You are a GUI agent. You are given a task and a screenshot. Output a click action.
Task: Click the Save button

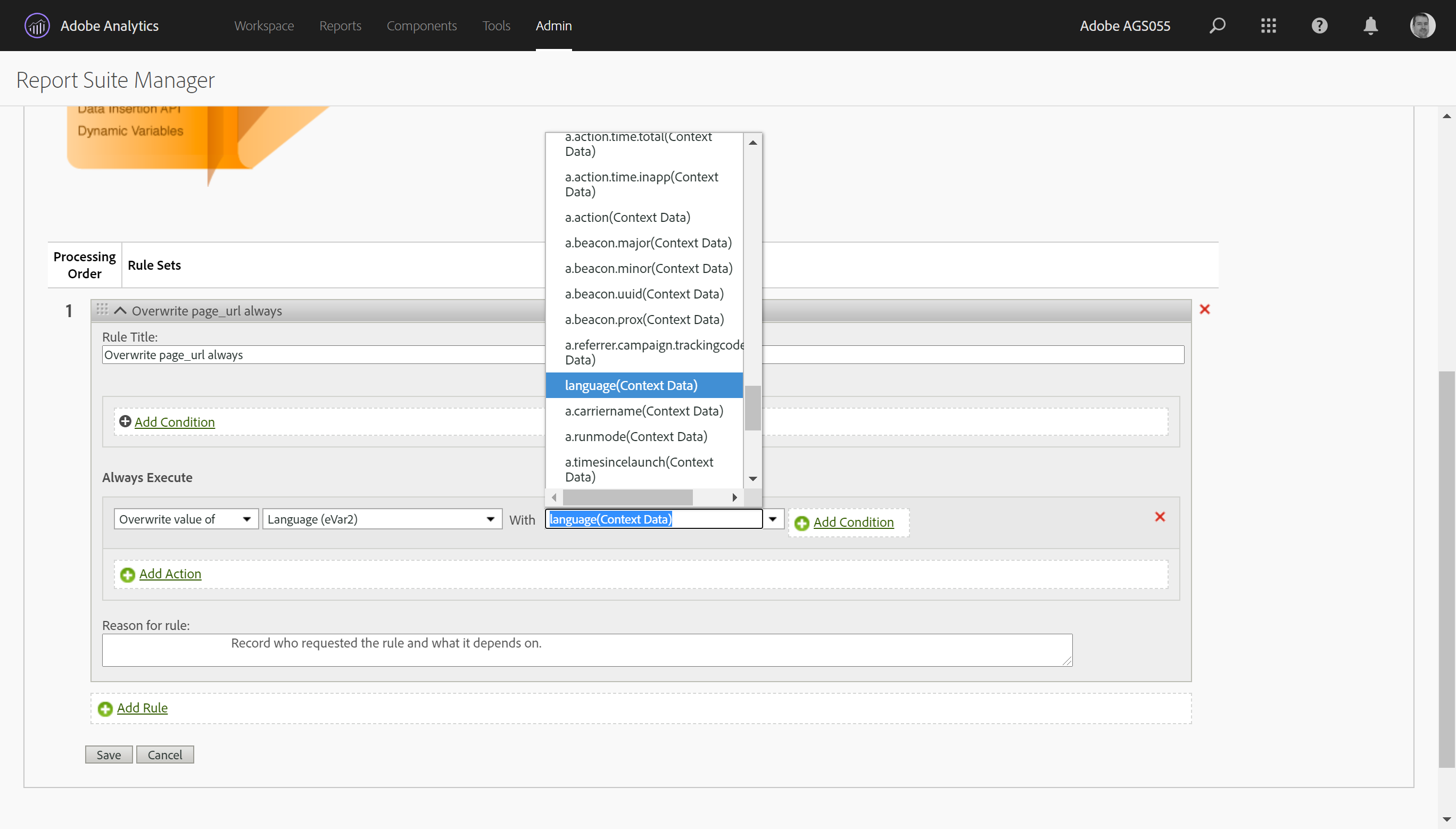pos(108,755)
